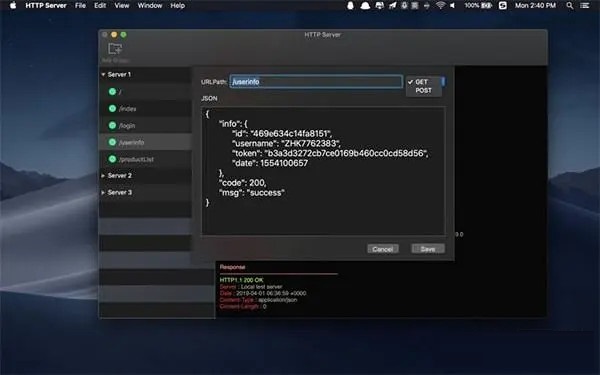Viewport: 600px width, 375px height.
Task: Open the View menu
Action: [x=122, y=6]
